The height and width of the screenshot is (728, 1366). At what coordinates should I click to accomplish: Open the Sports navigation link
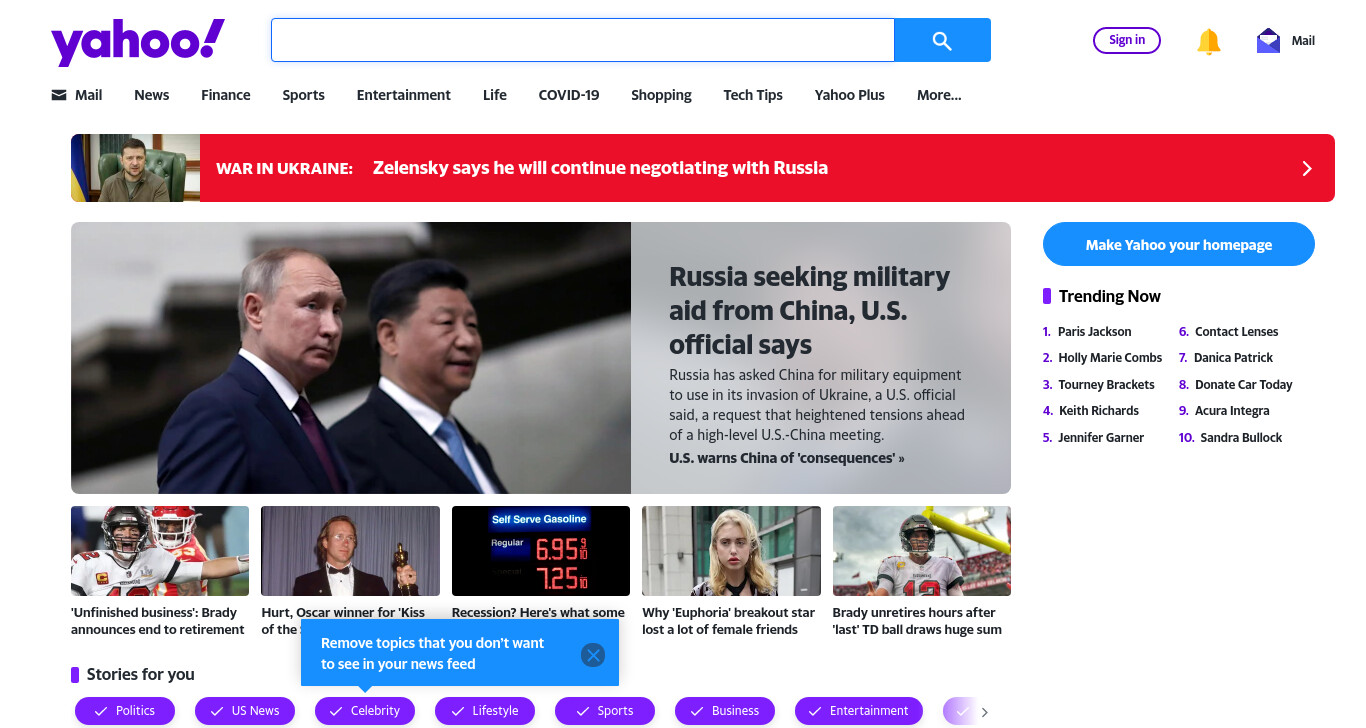coord(303,95)
